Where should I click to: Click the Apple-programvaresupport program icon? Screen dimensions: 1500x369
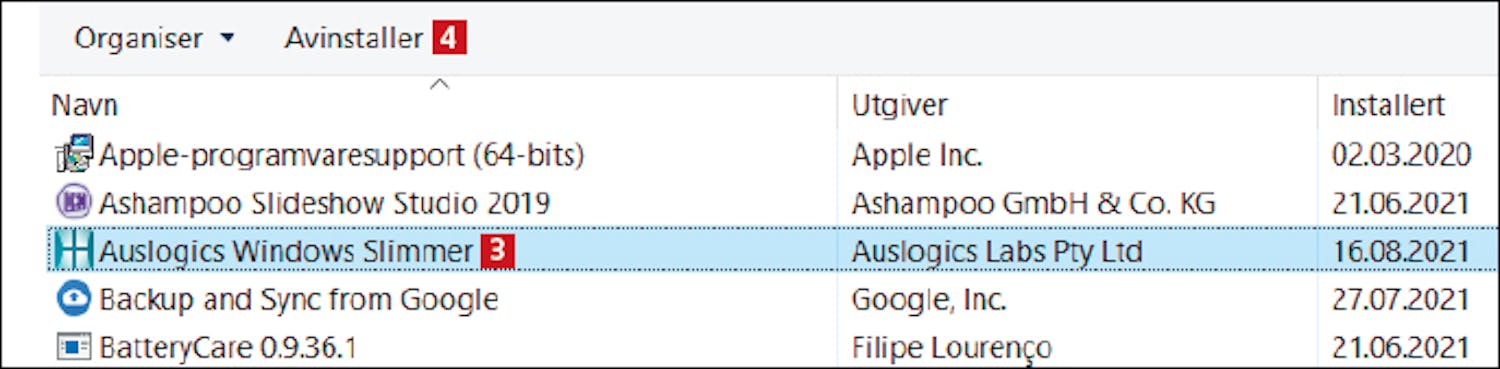[x=74, y=154]
